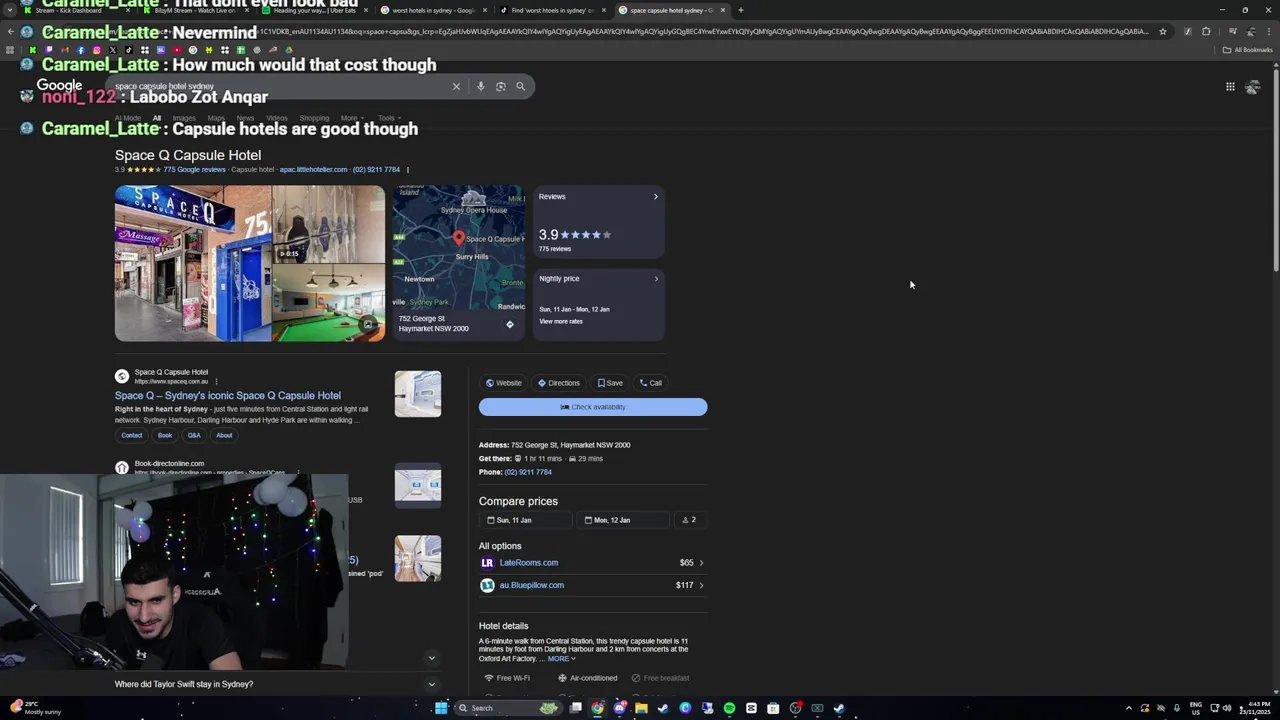Open the Mon, 12 Jan check-out date picker
The width and height of the screenshot is (1280, 720).
[x=622, y=520]
